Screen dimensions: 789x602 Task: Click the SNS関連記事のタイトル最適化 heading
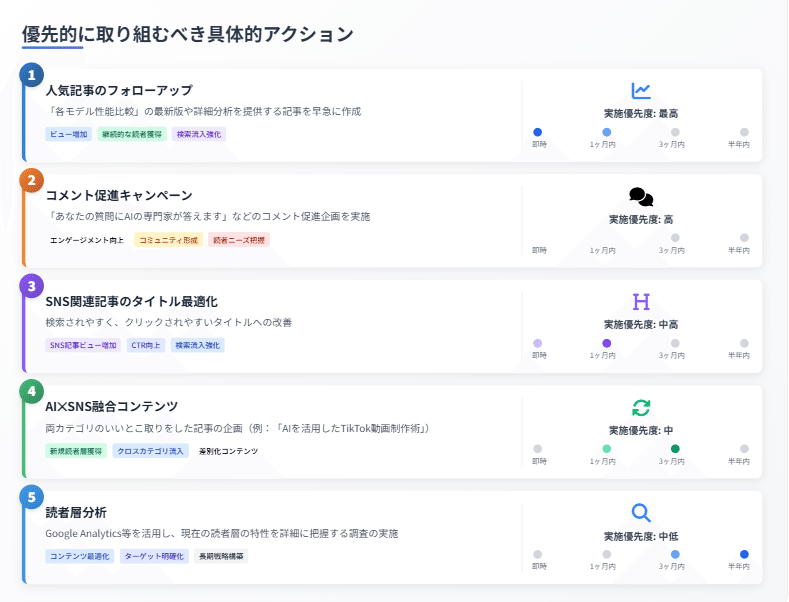click(x=131, y=302)
